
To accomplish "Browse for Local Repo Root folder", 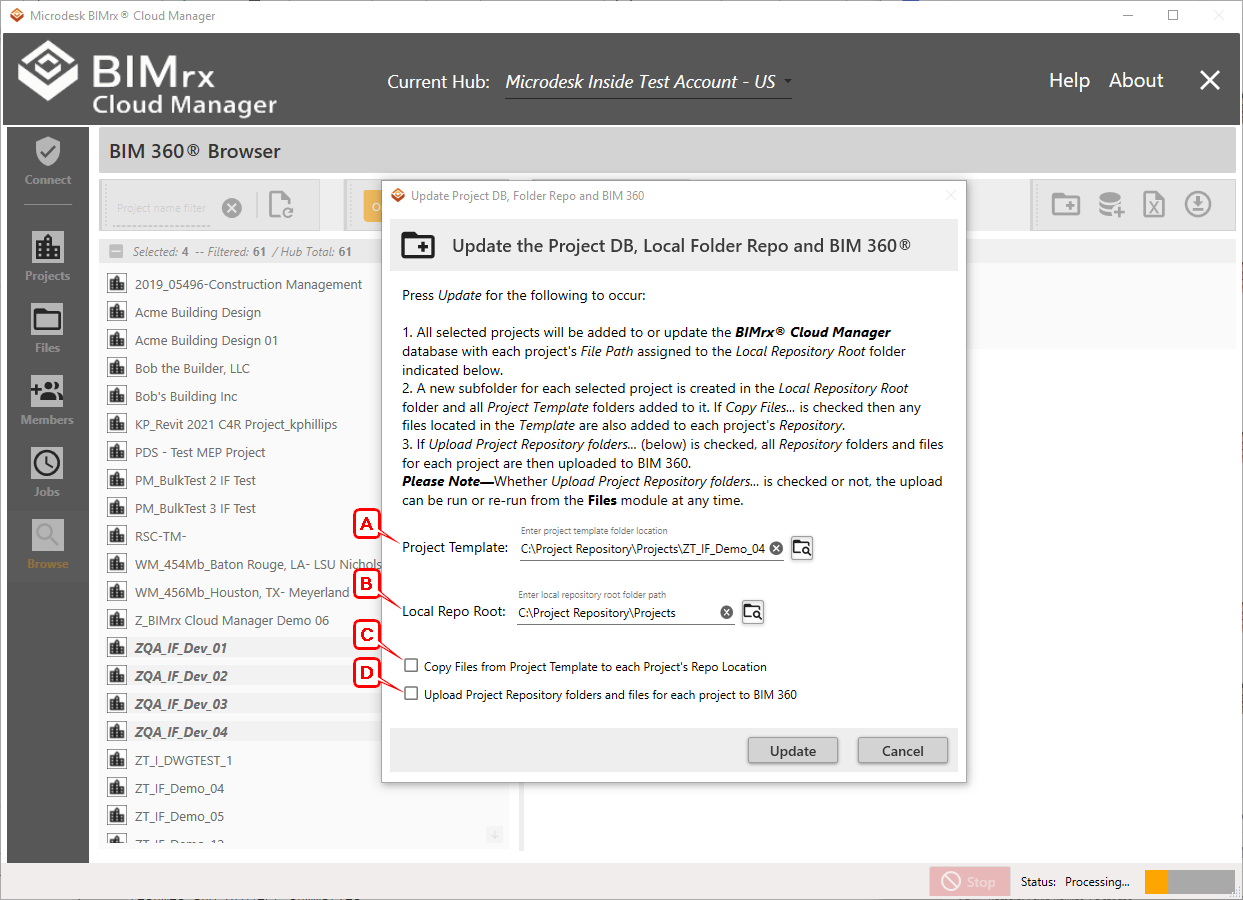I will (x=753, y=612).
